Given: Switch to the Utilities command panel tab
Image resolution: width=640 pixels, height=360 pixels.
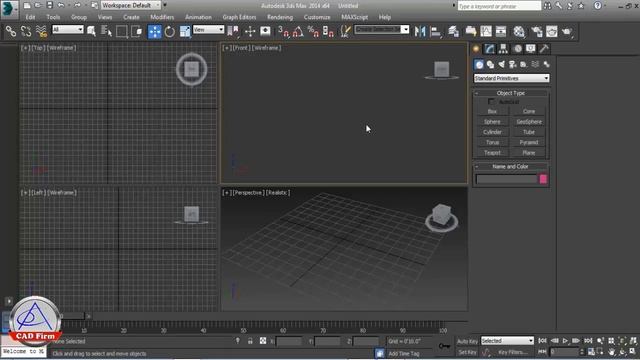Looking at the screenshot, I should 544,49.
